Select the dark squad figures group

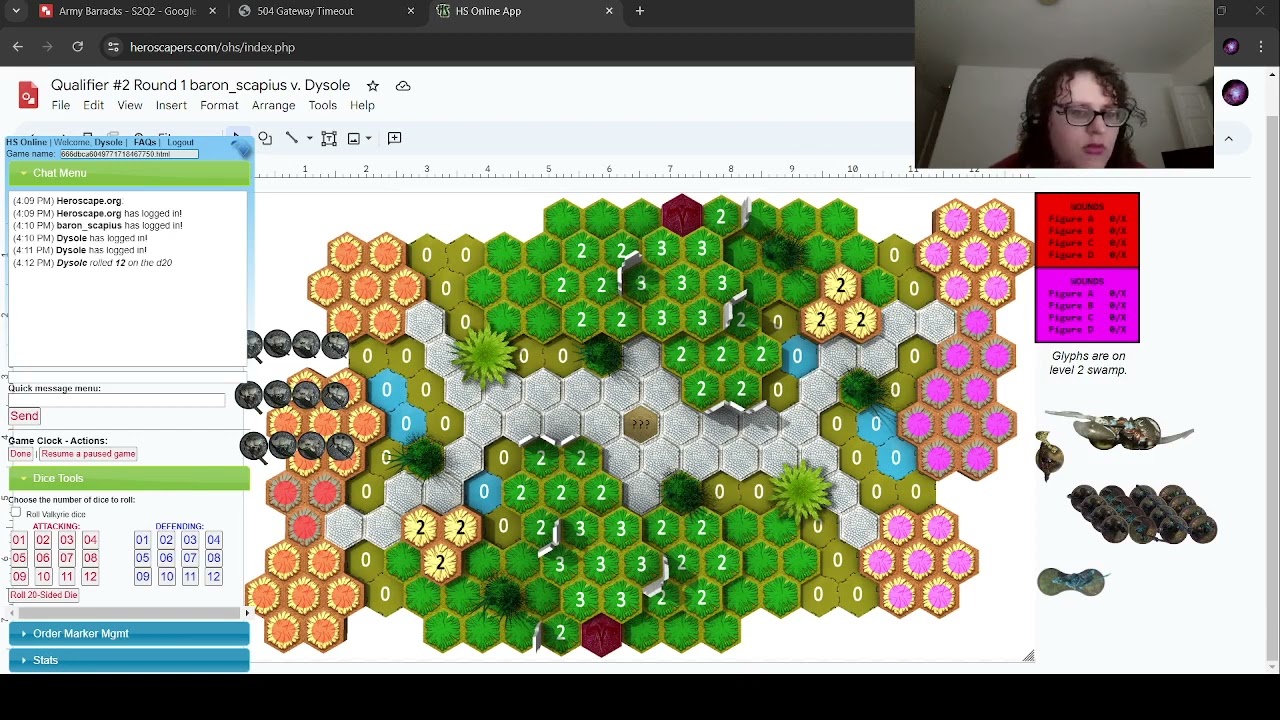point(1142,514)
